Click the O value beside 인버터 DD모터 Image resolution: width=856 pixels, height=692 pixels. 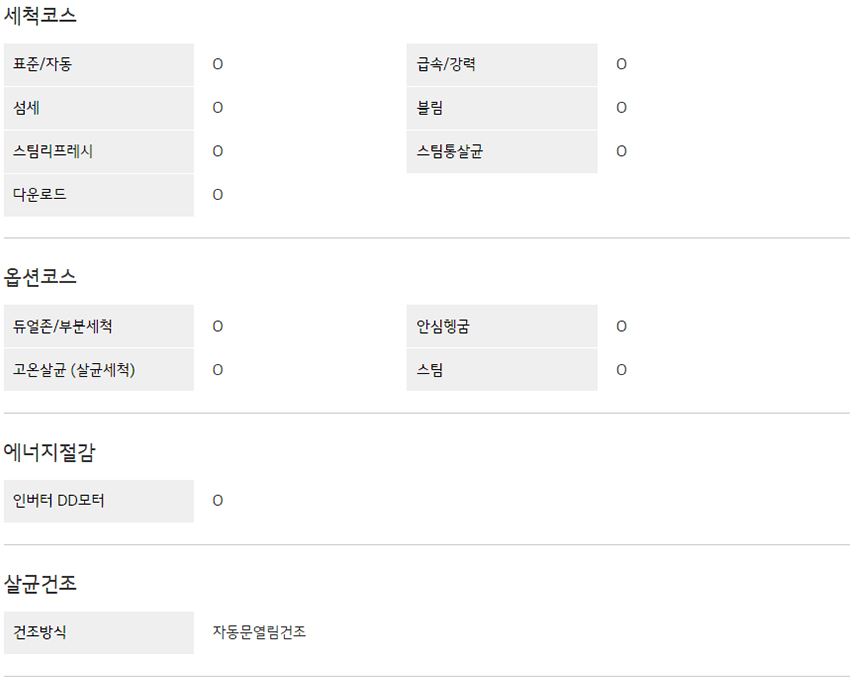[x=218, y=501]
